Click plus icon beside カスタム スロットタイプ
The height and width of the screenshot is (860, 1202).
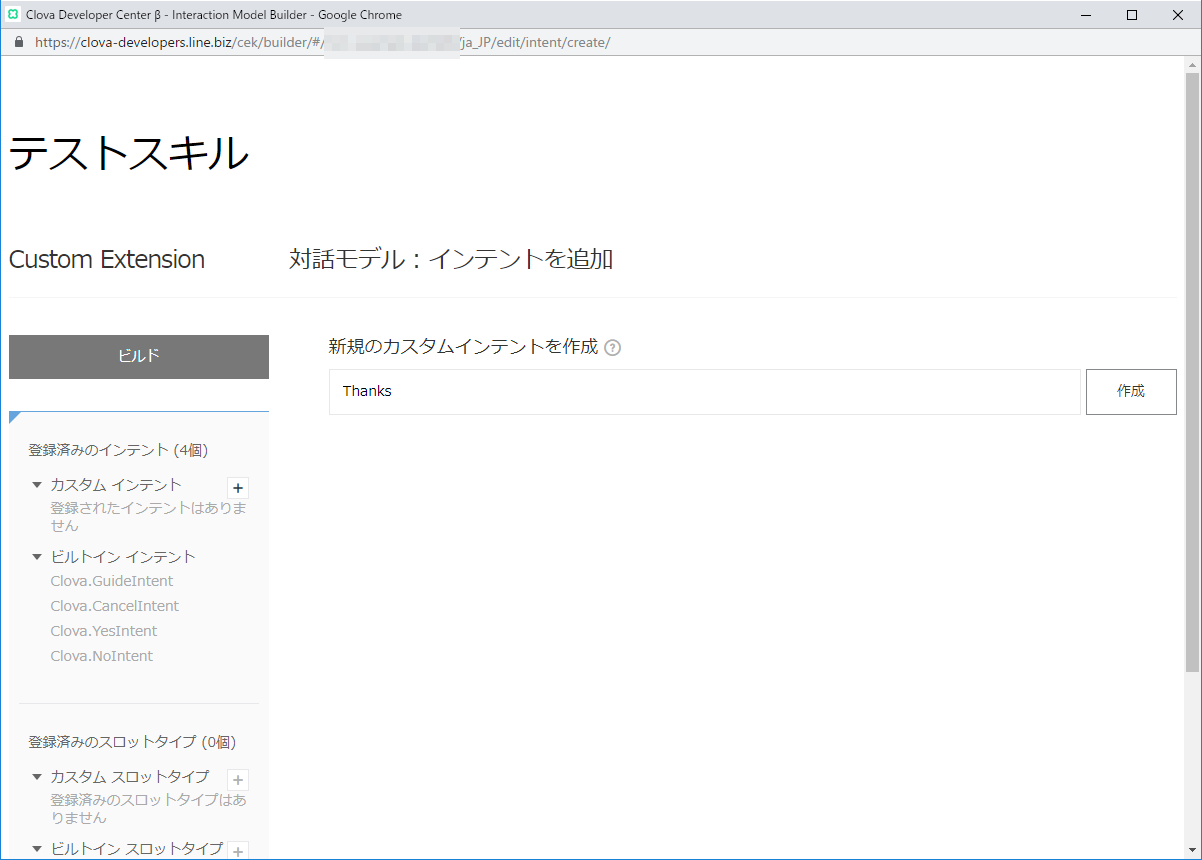[238, 780]
